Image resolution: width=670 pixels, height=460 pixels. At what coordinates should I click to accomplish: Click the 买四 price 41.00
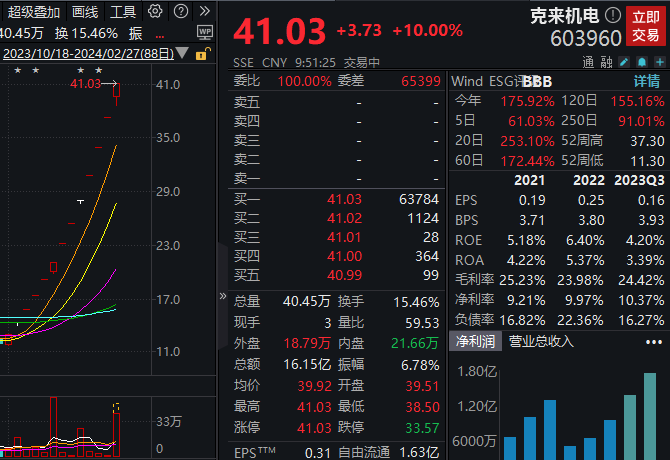coord(344,256)
